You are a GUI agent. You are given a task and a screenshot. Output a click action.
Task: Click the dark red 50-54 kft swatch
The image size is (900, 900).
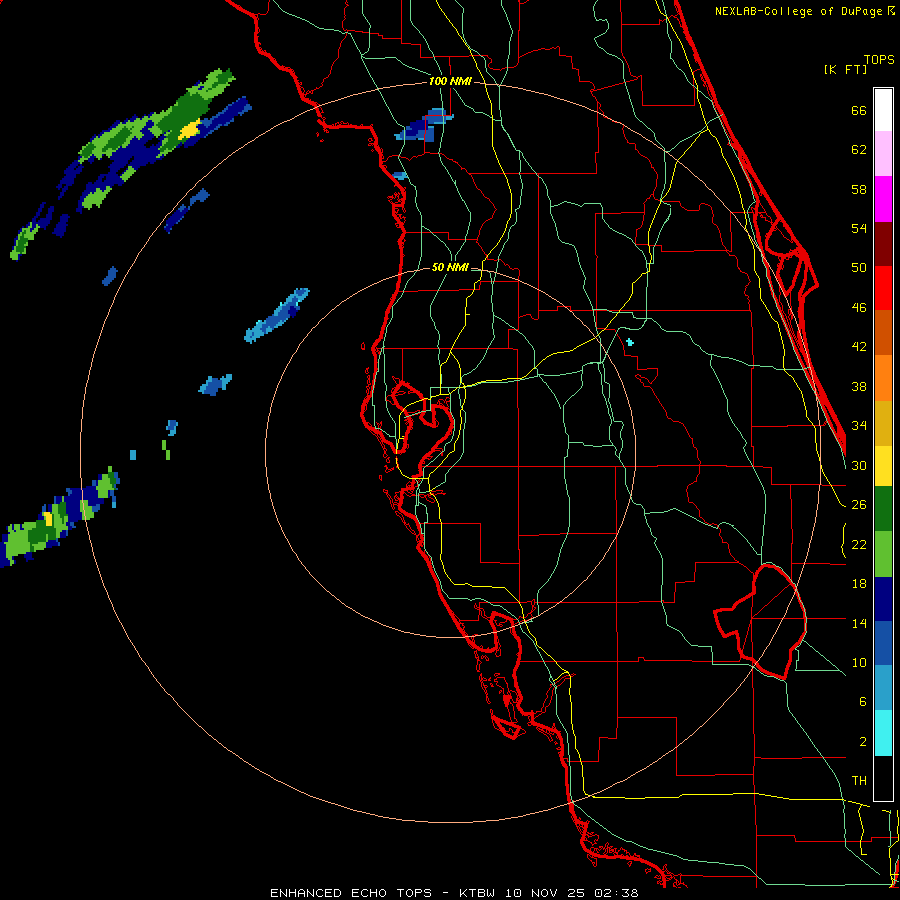point(883,245)
